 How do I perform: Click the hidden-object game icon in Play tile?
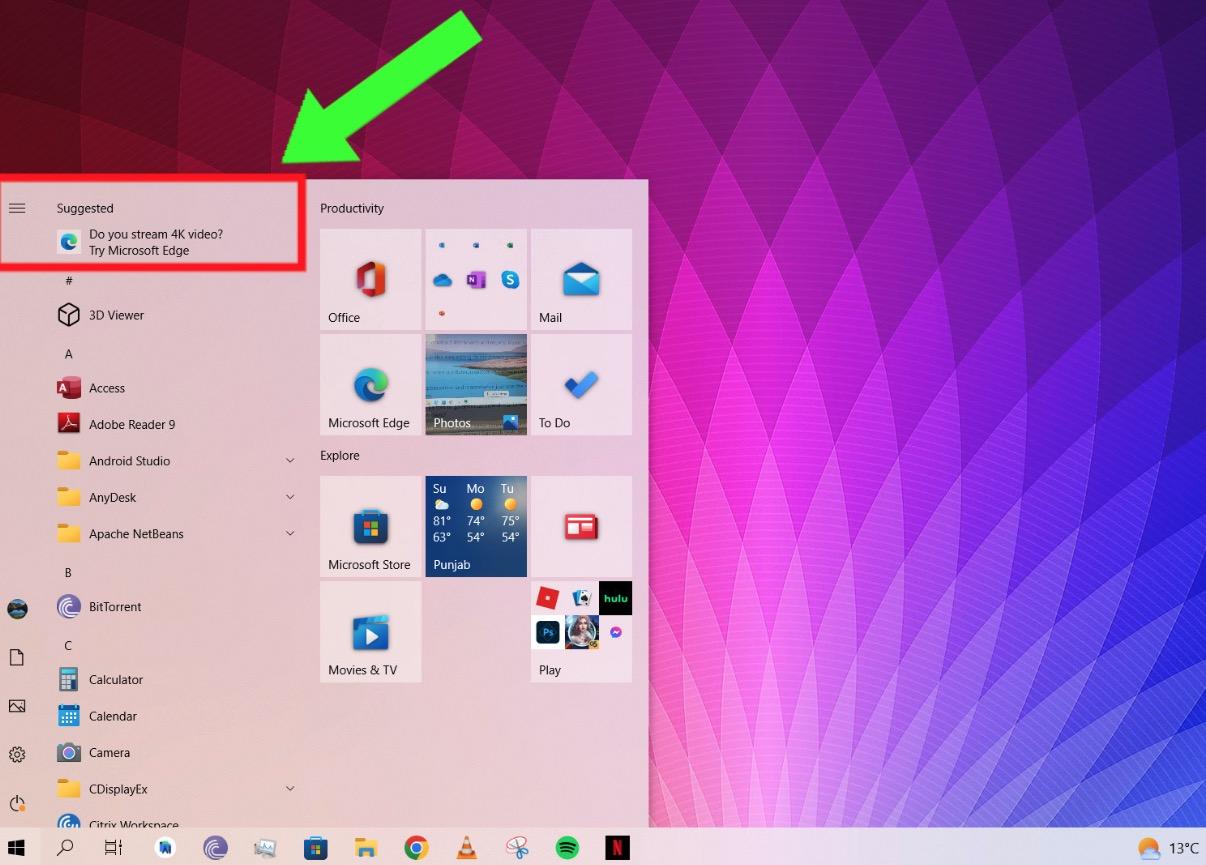point(582,632)
